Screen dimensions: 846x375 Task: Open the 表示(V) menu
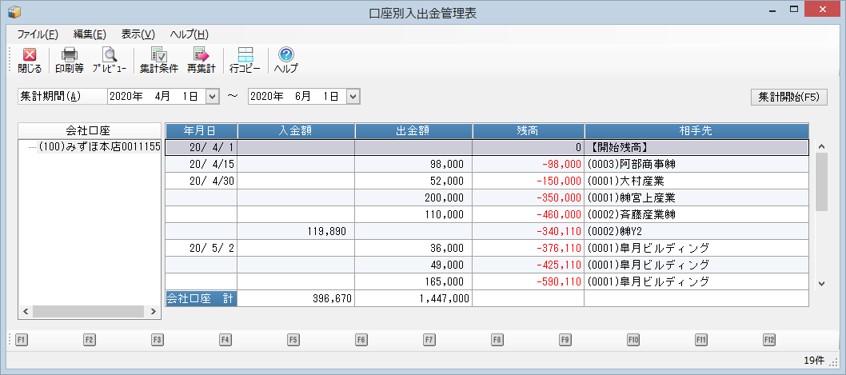(138, 35)
